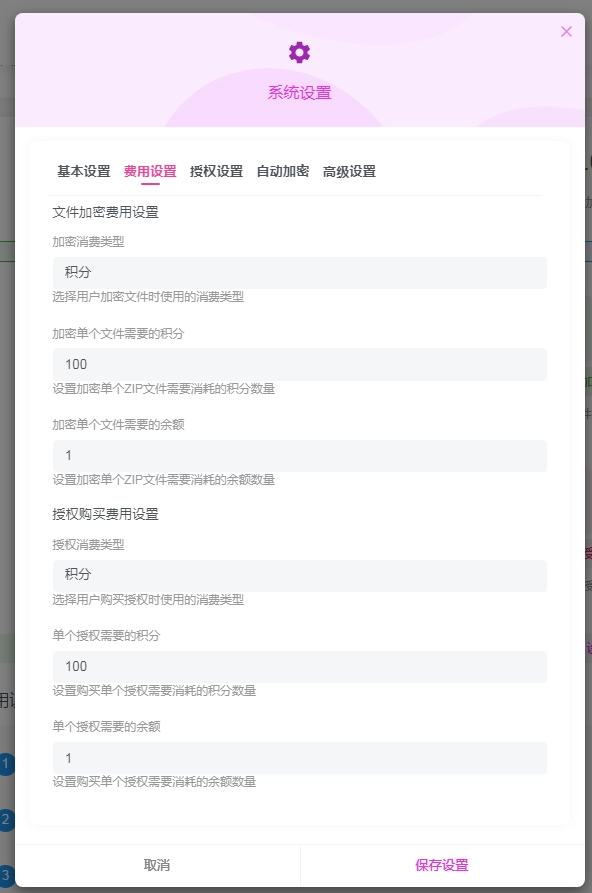The height and width of the screenshot is (893, 592).
Task: Click the 单个授权需要的积分 label
Action: point(107,636)
